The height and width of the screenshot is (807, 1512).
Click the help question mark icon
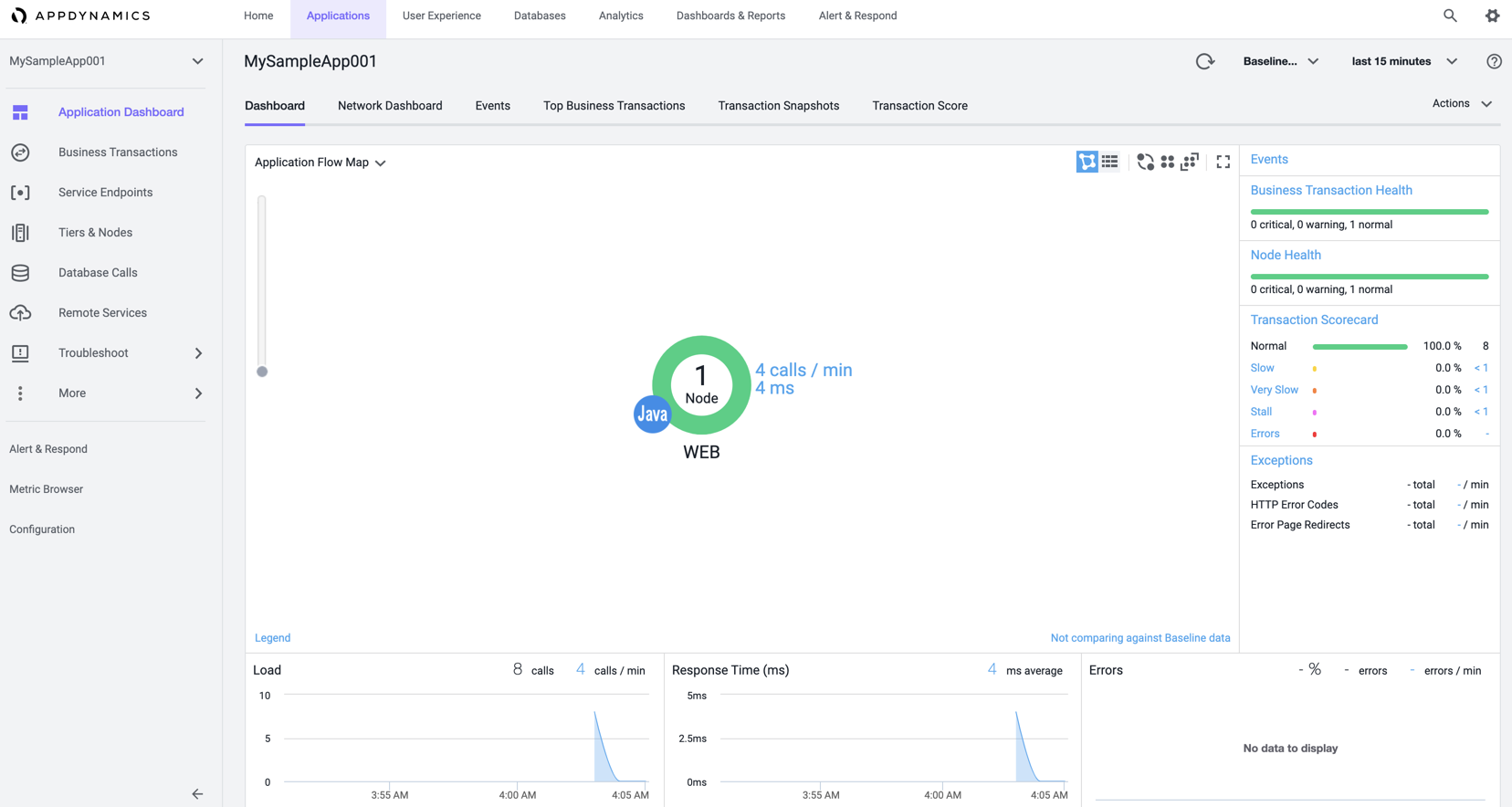tap(1494, 61)
